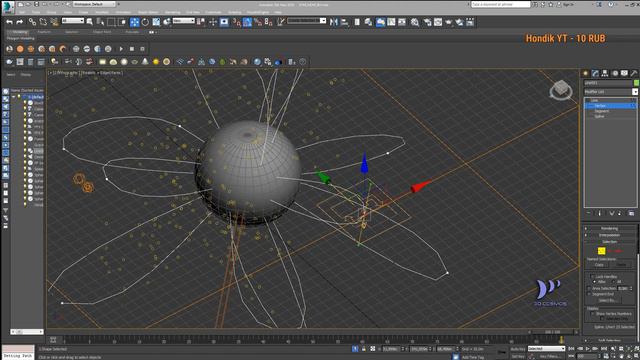The image size is (640, 360).
Task: Select the All radio button
Action: tap(613, 282)
